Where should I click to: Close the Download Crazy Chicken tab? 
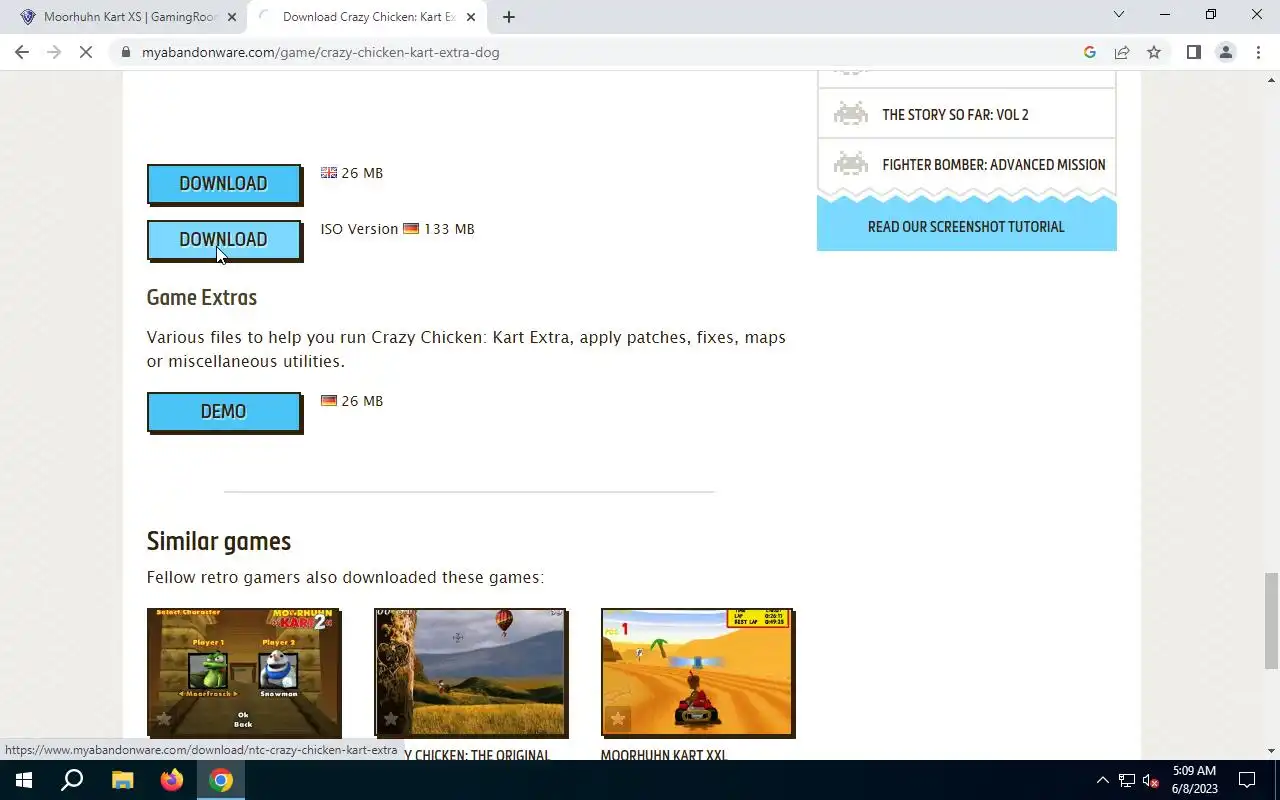(x=471, y=17)
